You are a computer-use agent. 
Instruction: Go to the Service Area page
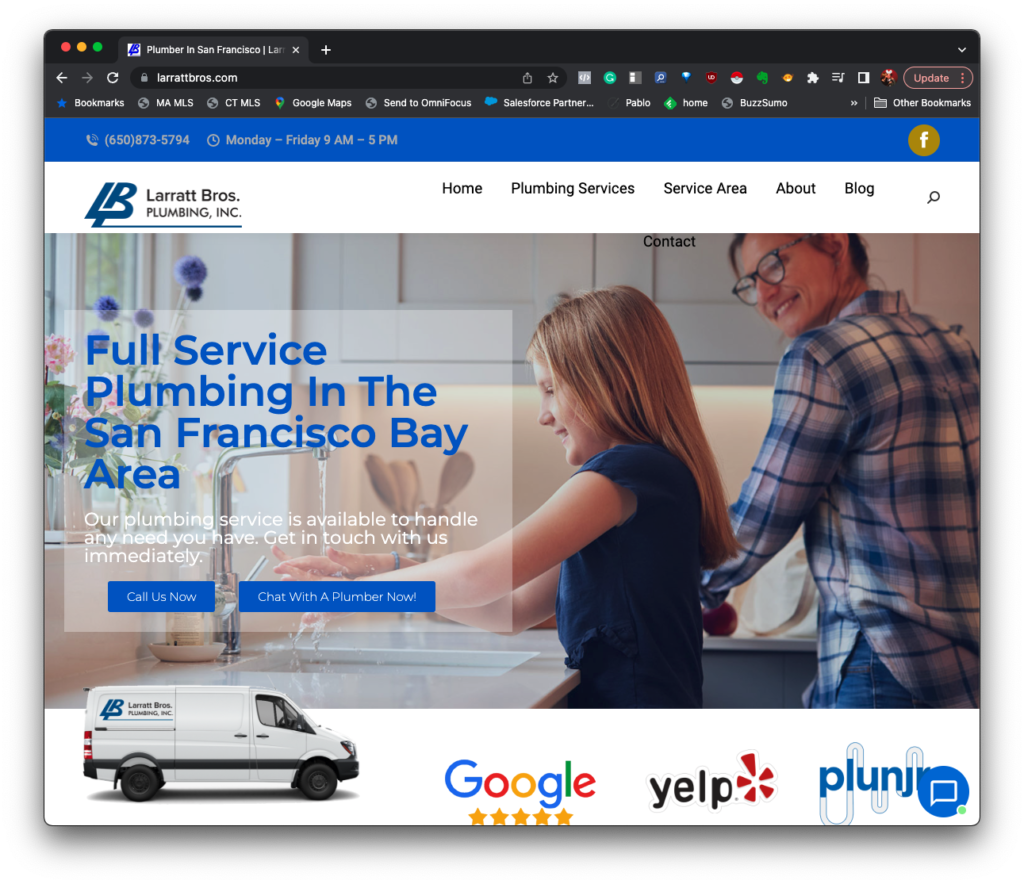(705, 188)
